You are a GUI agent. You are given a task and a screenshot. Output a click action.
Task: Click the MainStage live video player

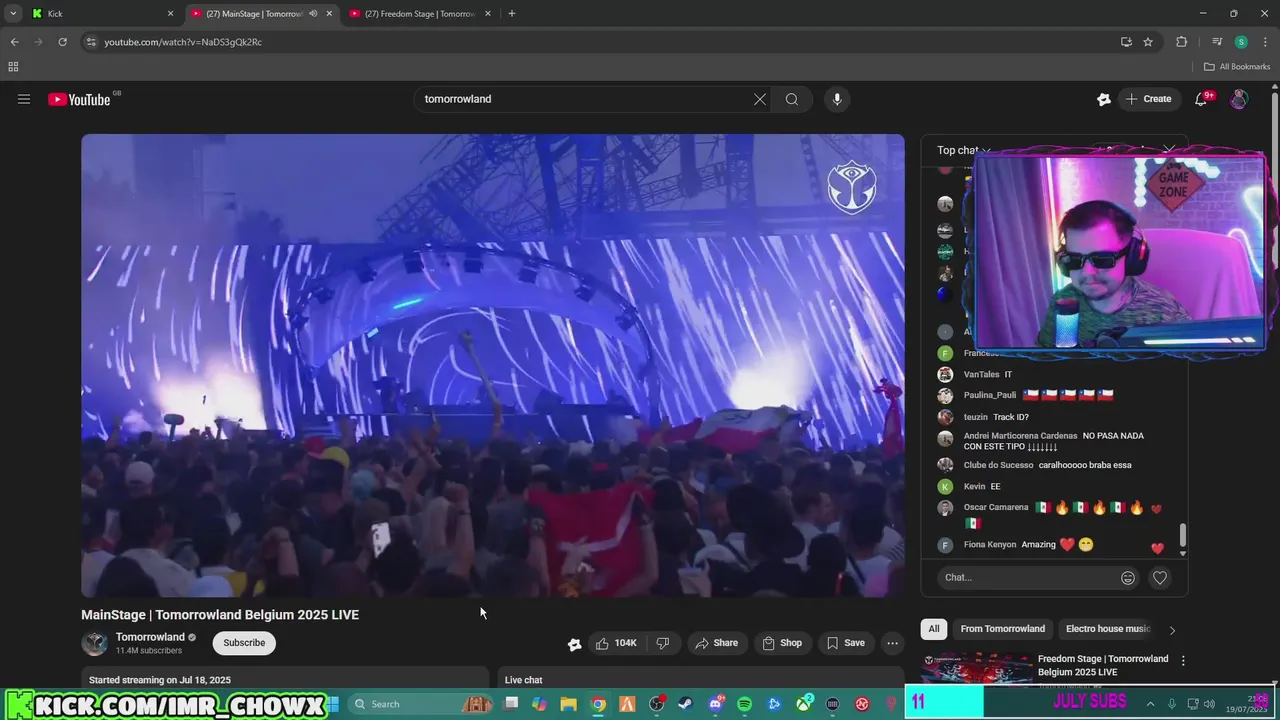[x=493, y=365]
